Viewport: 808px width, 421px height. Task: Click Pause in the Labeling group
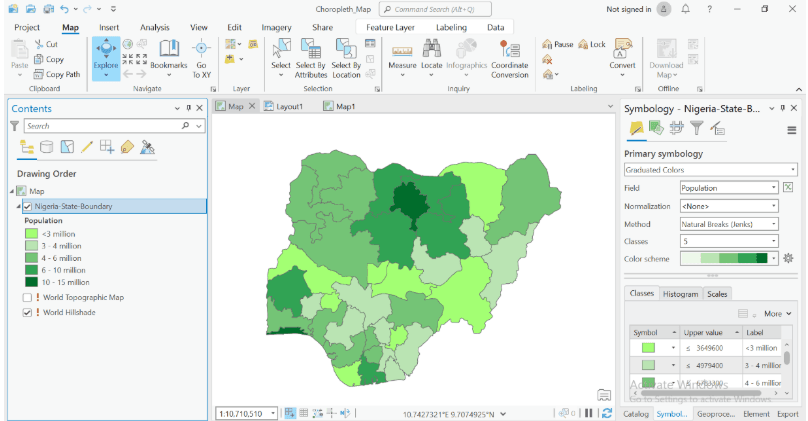[x=558, y=45]
